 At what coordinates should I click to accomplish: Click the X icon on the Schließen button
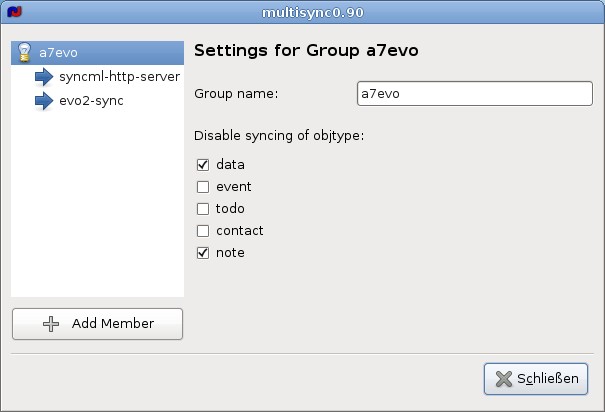[x=503, y=379]
